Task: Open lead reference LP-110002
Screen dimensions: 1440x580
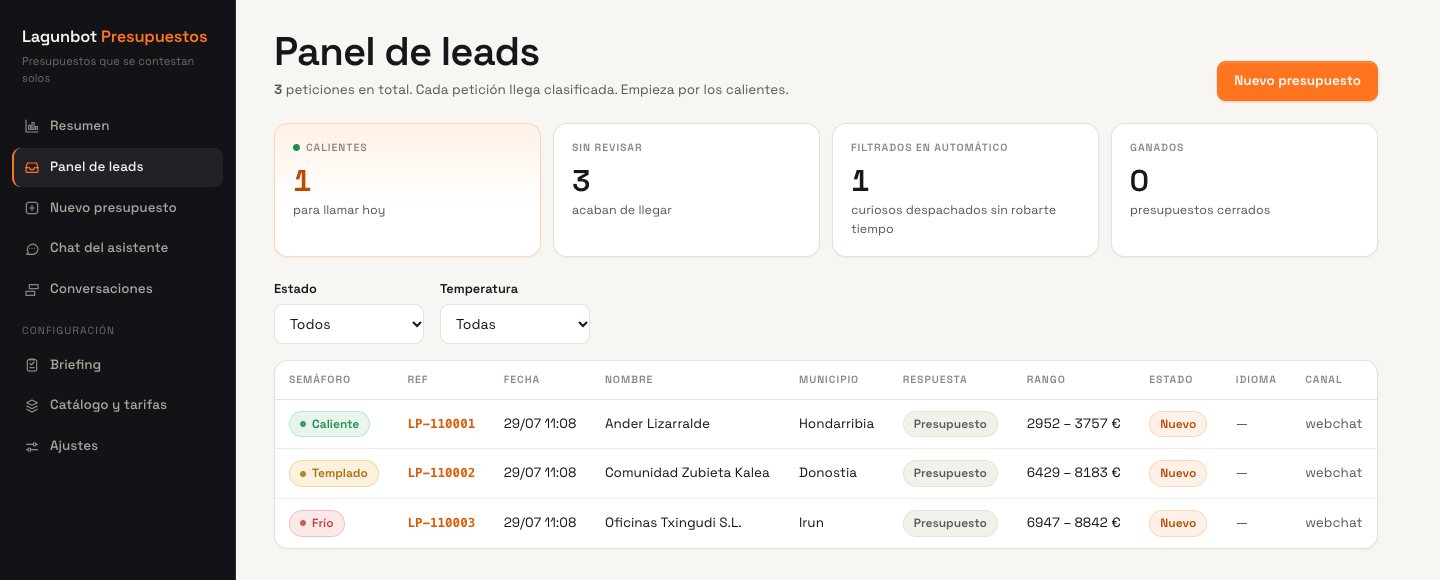Action: tap(441, 473)
